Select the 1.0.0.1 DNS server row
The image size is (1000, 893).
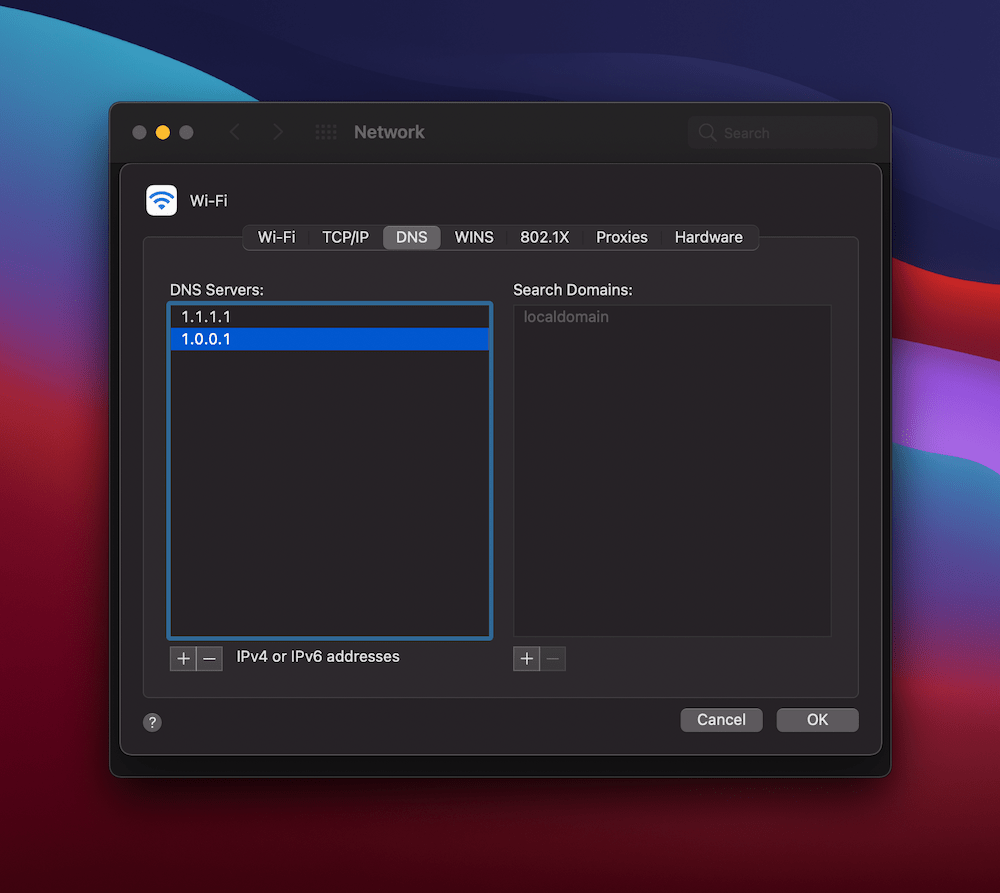(x=330, y=339)
